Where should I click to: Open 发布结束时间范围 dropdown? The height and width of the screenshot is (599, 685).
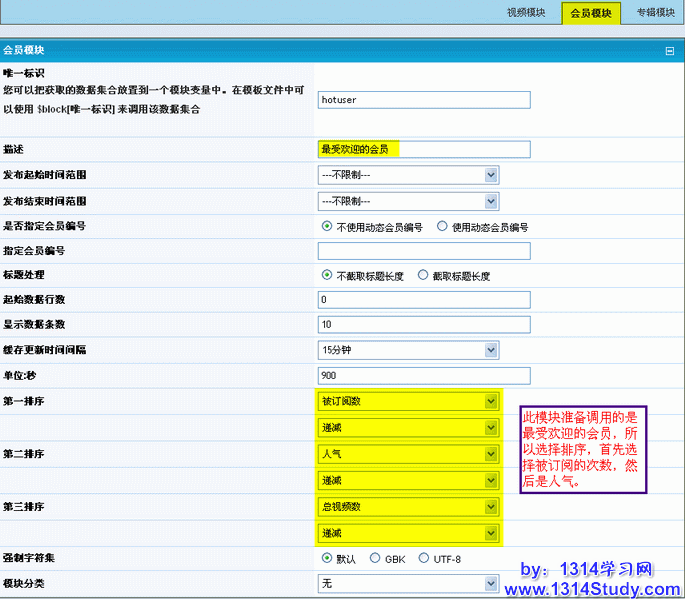407,200
